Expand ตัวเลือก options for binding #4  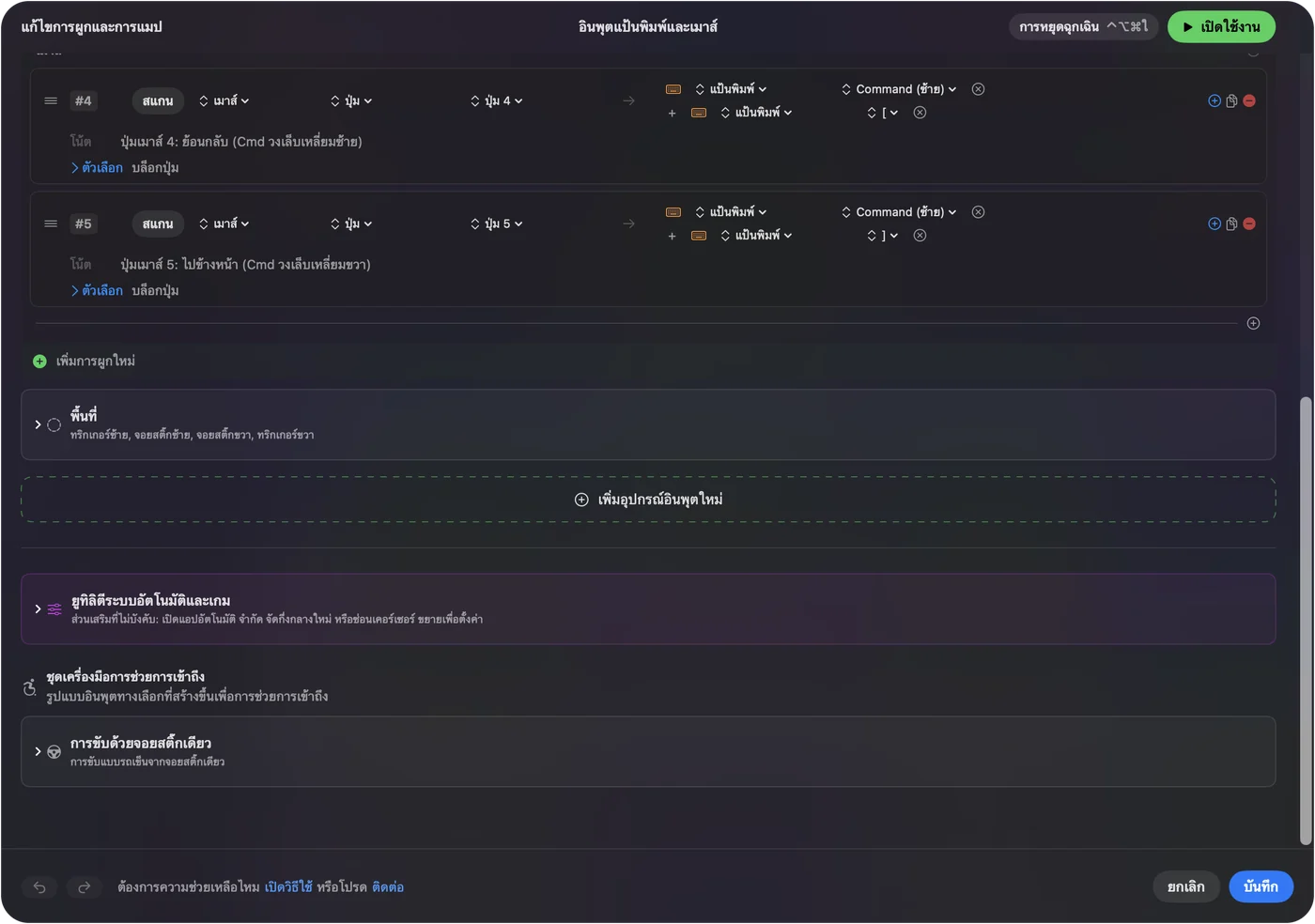pyautogui.click(x=97, y=168)
